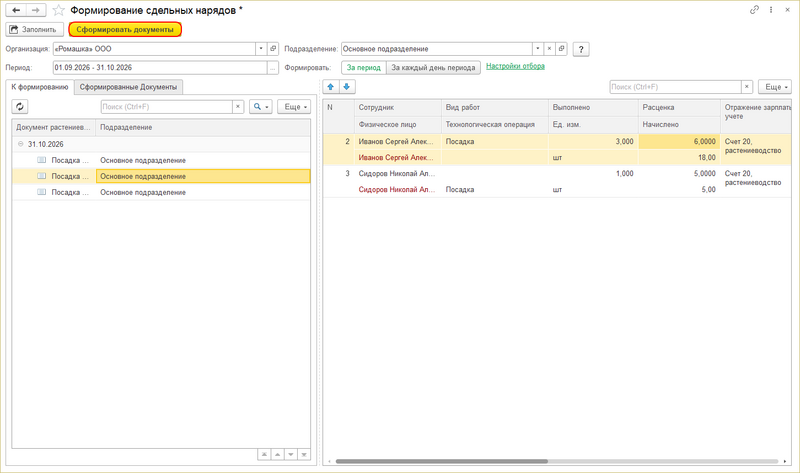
Task: Click the Вид работ column header
Action: (x=494, y=108)
